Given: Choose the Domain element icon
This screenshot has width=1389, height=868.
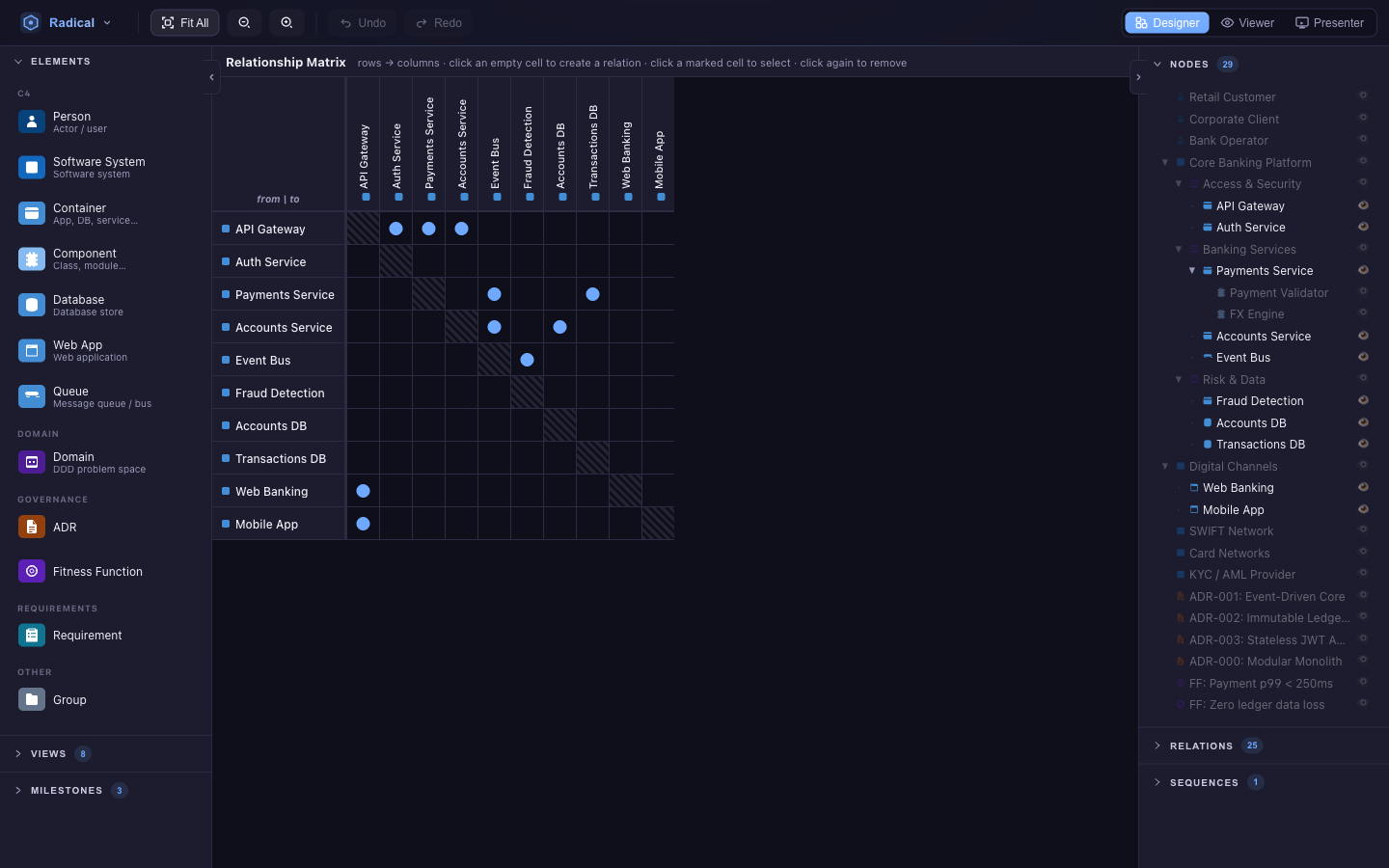Looking at the screenshot, I should coord(32,462).
